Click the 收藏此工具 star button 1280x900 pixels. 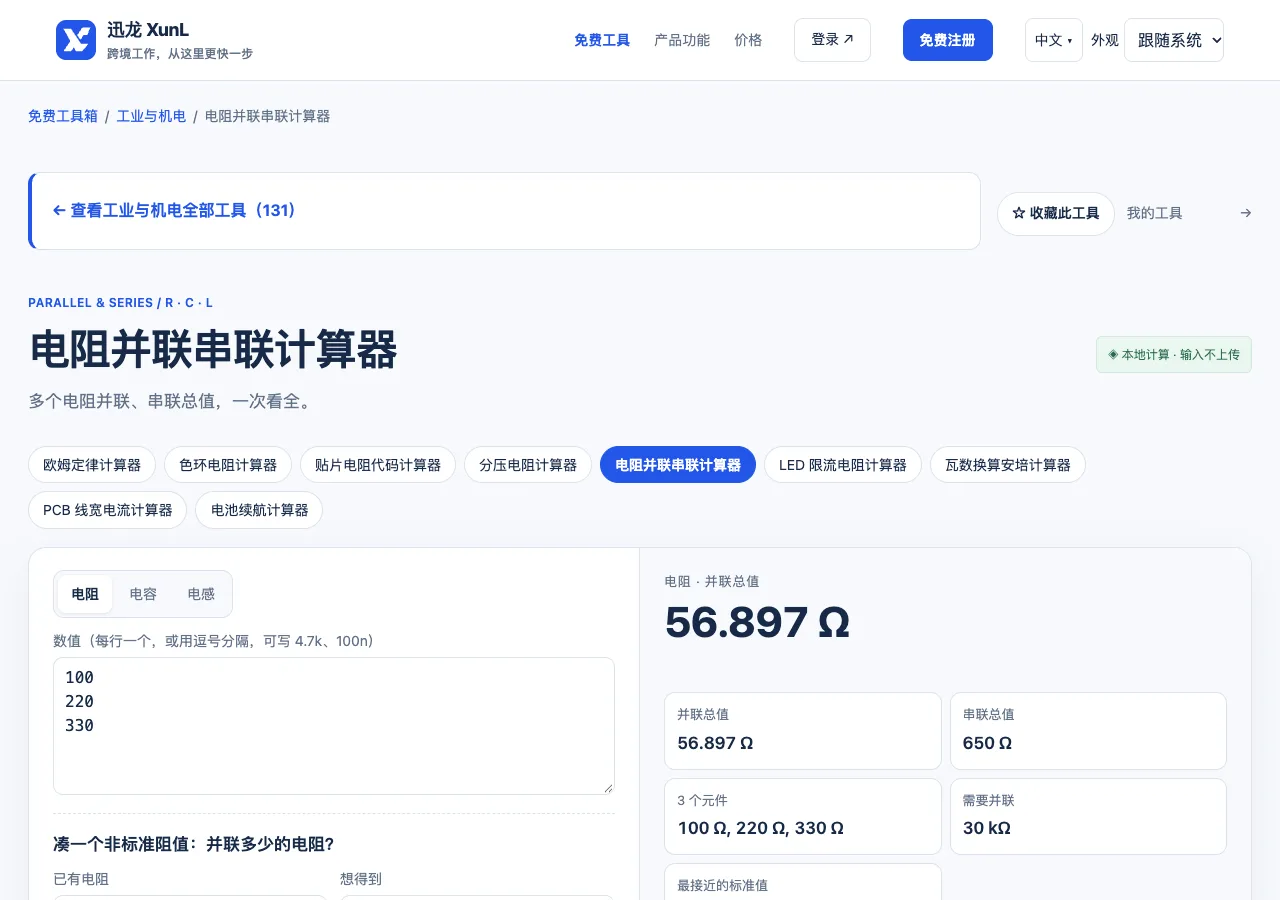click(1056, 214)
